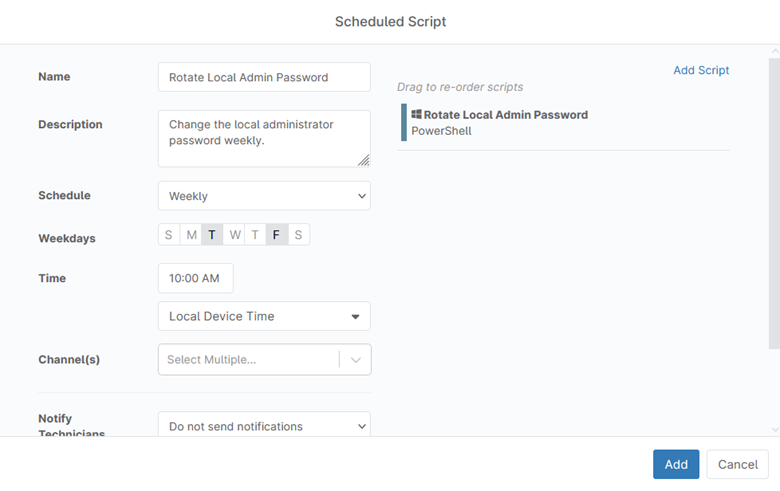
Task: Open the Local Device Time dropdown
Action: click(264, 316)
